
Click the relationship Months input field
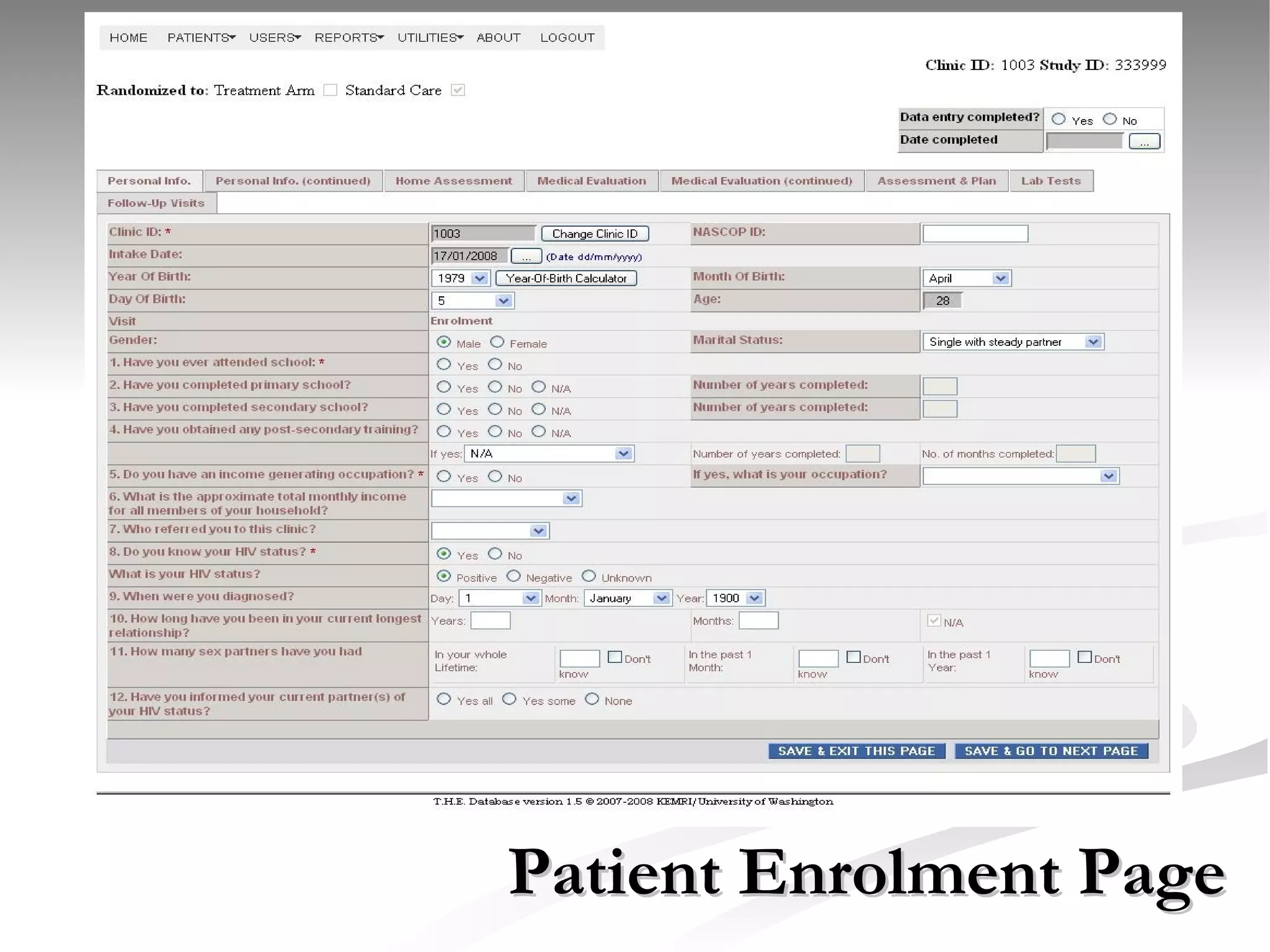coord(758,620)
